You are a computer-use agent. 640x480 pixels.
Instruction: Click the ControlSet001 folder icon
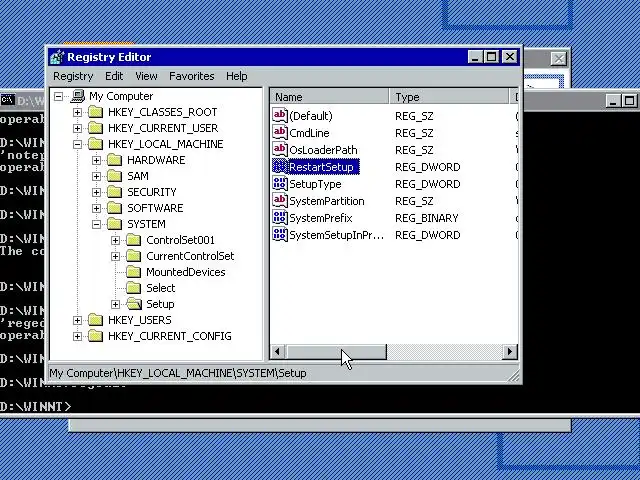click(134, 240)
